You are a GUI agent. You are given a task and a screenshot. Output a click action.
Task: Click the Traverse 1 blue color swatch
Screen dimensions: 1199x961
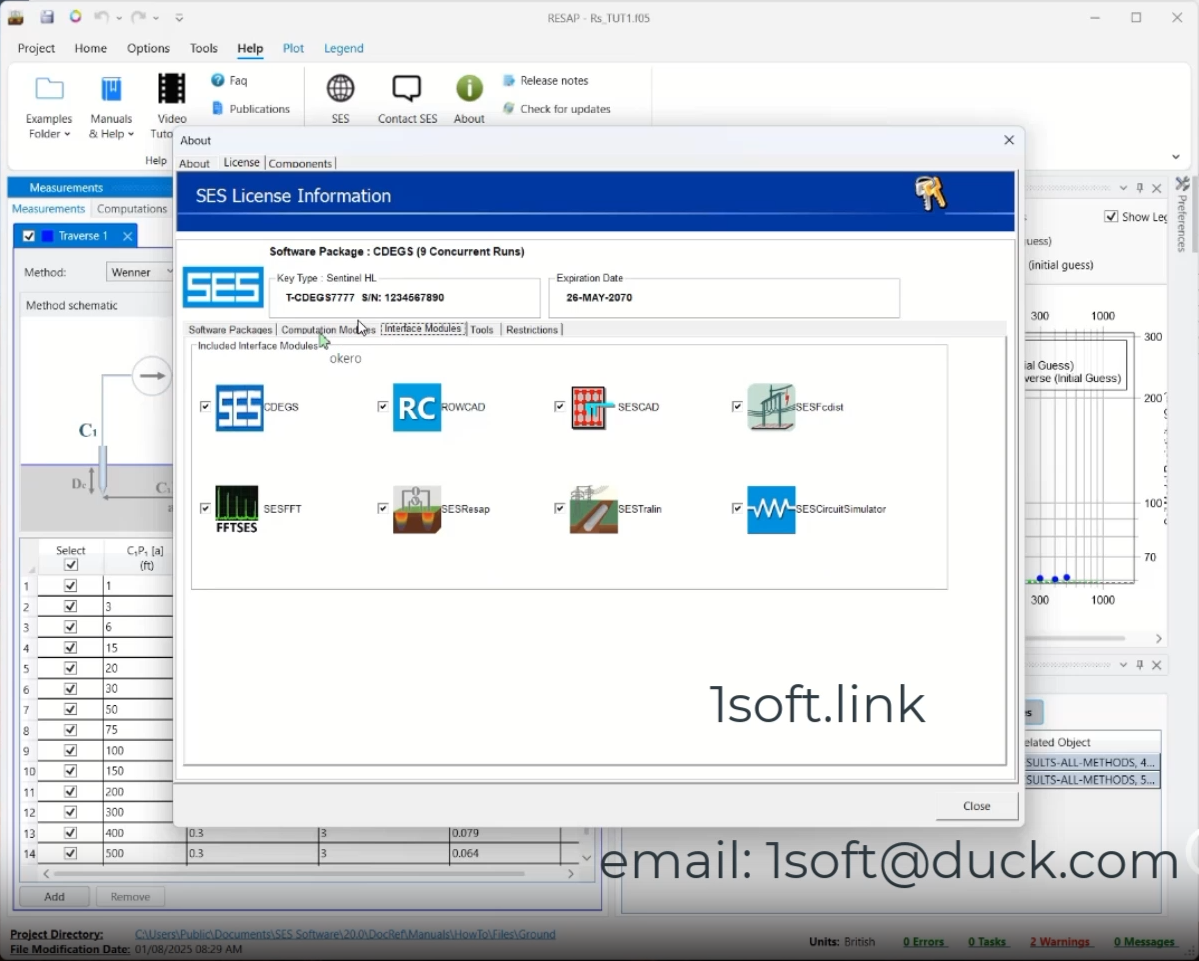pyautogui.click(x=47, y=236)
